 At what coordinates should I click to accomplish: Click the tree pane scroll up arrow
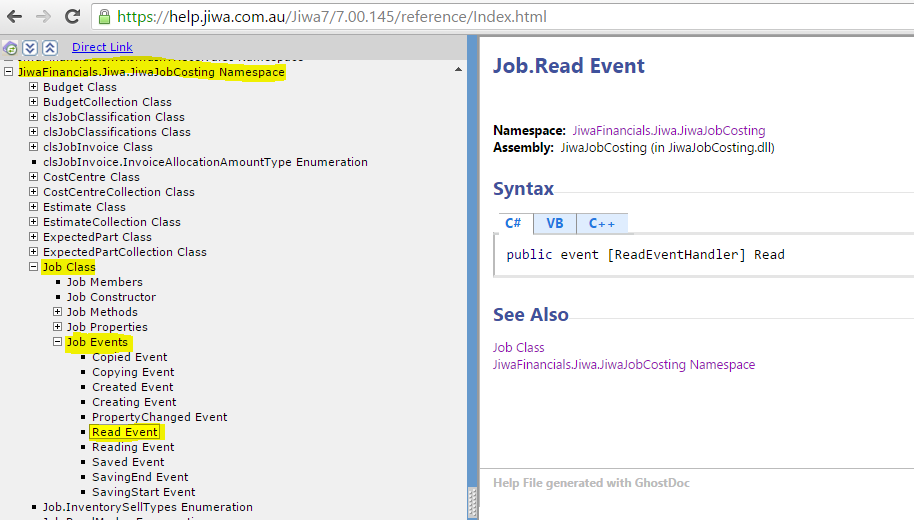pos(458,70)
